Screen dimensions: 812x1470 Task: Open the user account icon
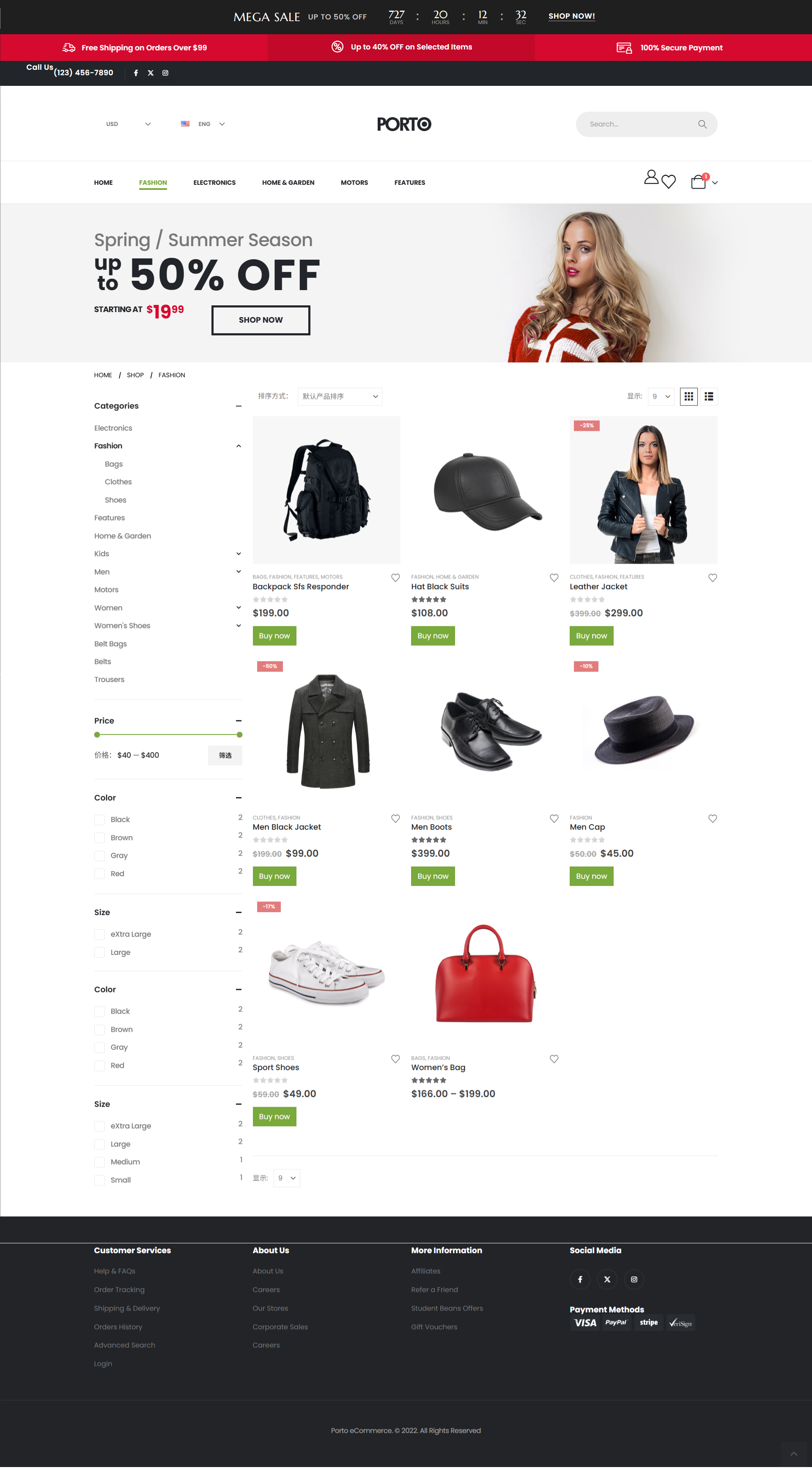650,178
